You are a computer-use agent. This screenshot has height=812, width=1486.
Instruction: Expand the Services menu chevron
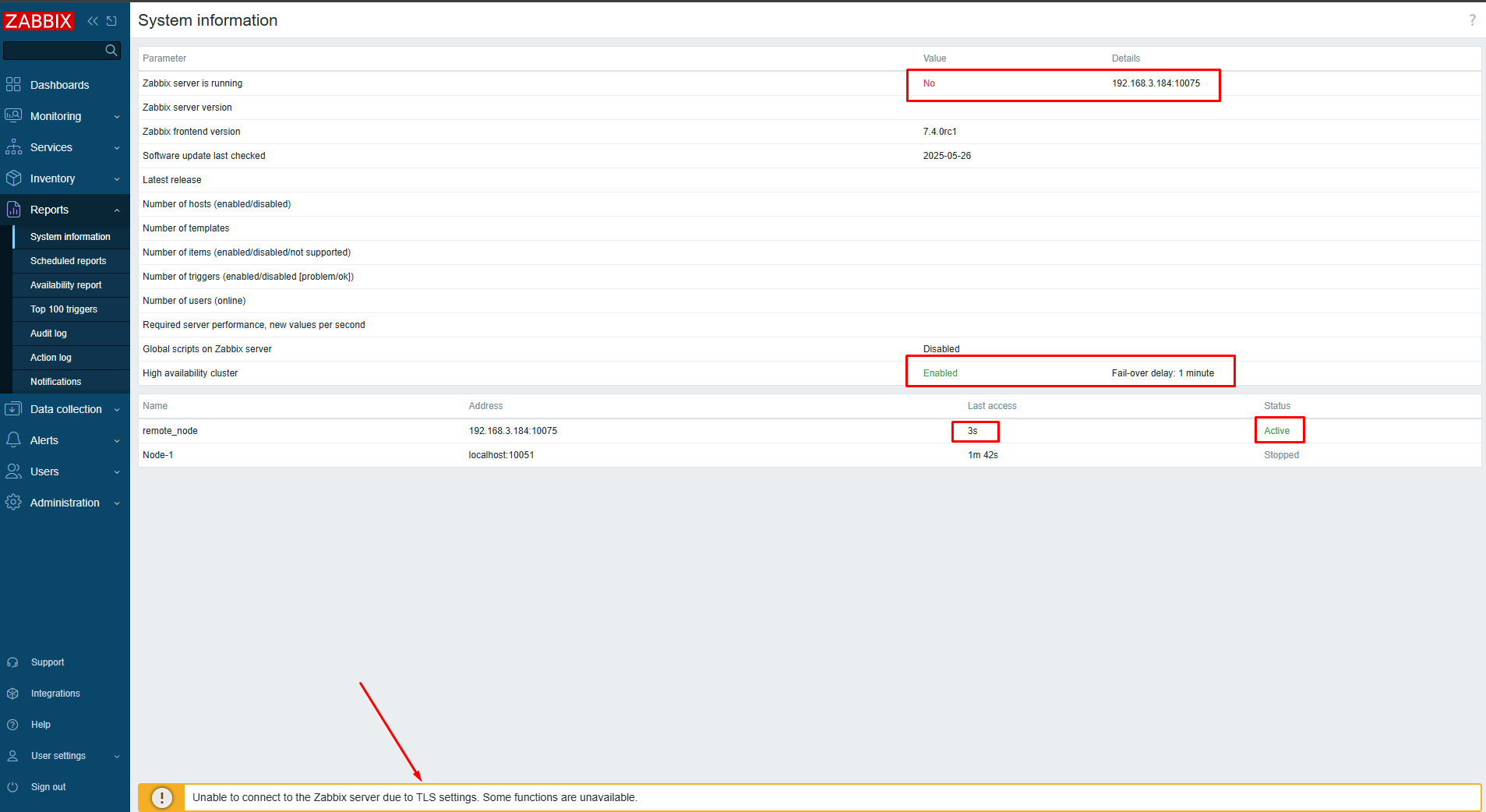(117, 148)
